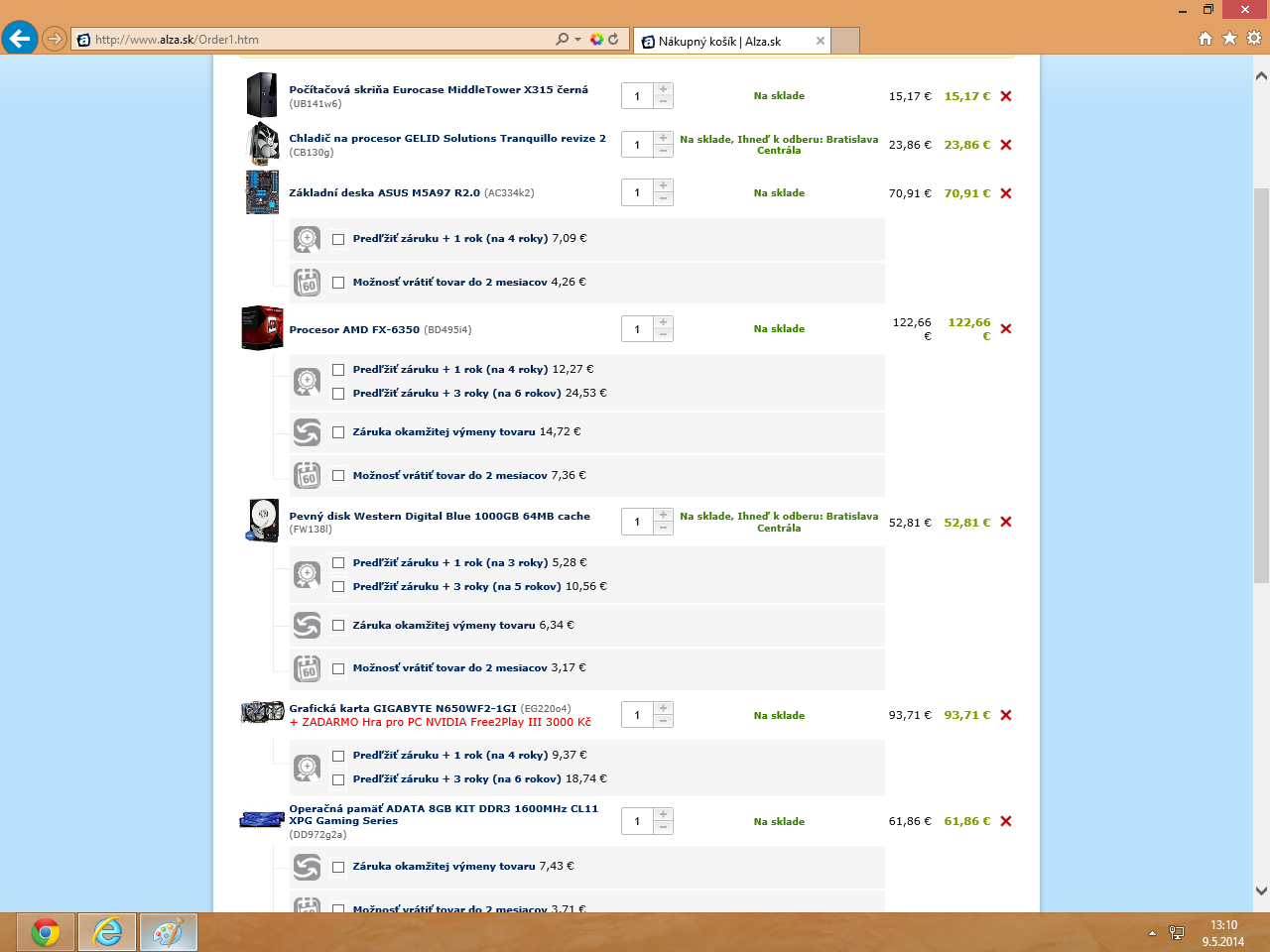1270x952 pixels.
Task: Remove GIGABYTE graphics card with red X
Action: coord(1006,715)
